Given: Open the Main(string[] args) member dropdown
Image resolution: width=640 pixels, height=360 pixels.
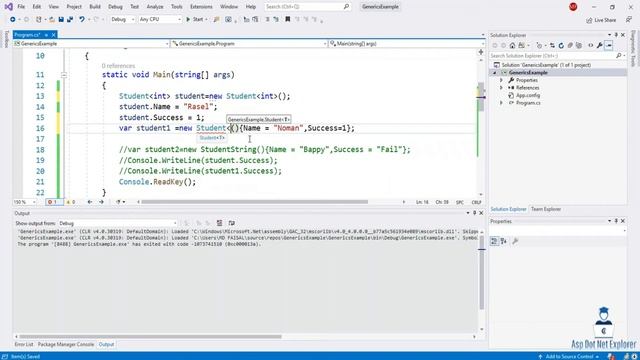Looking at the screenshot, I should pos(406,43).
